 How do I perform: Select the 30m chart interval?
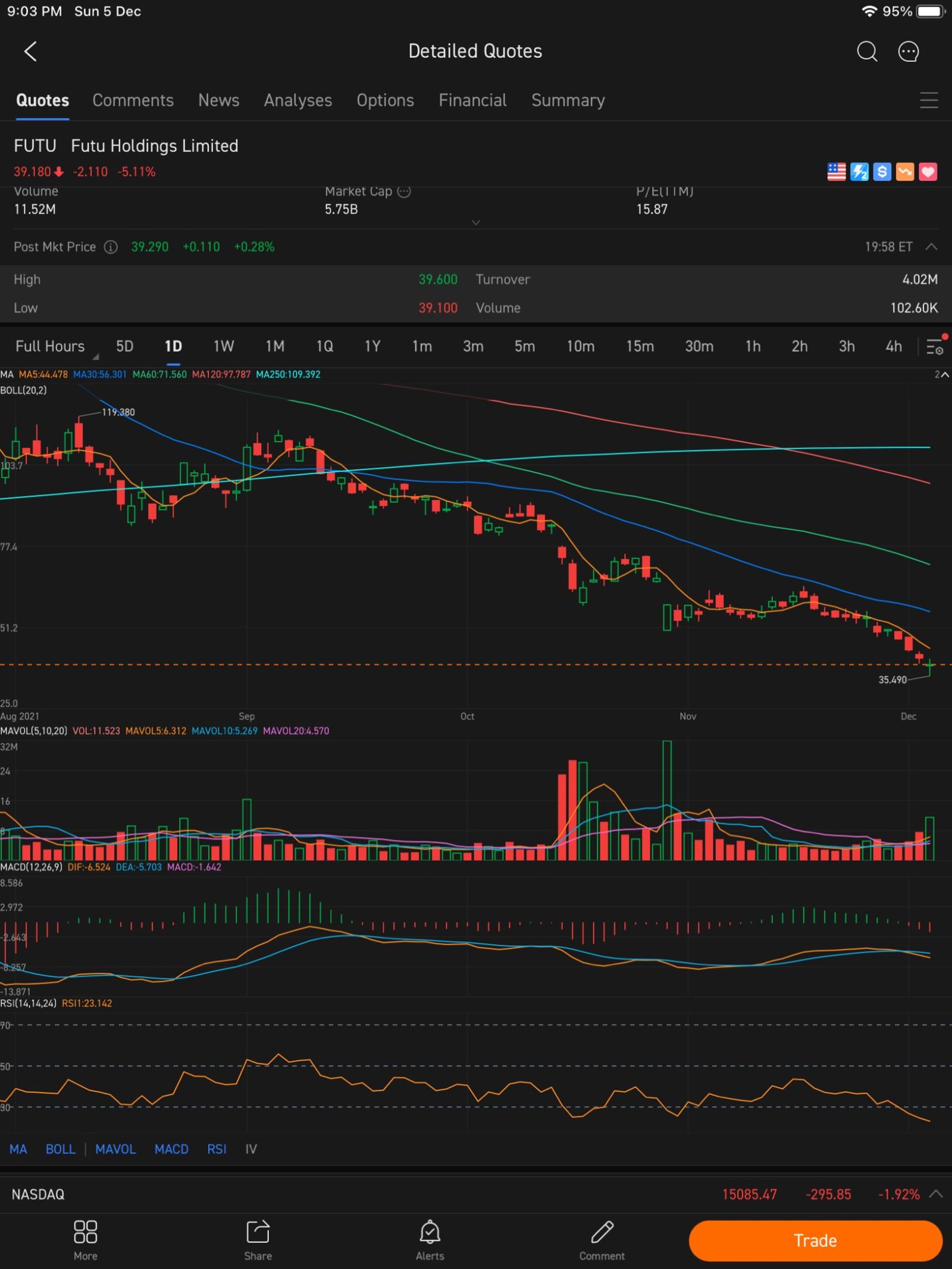[x=699, y=346]
